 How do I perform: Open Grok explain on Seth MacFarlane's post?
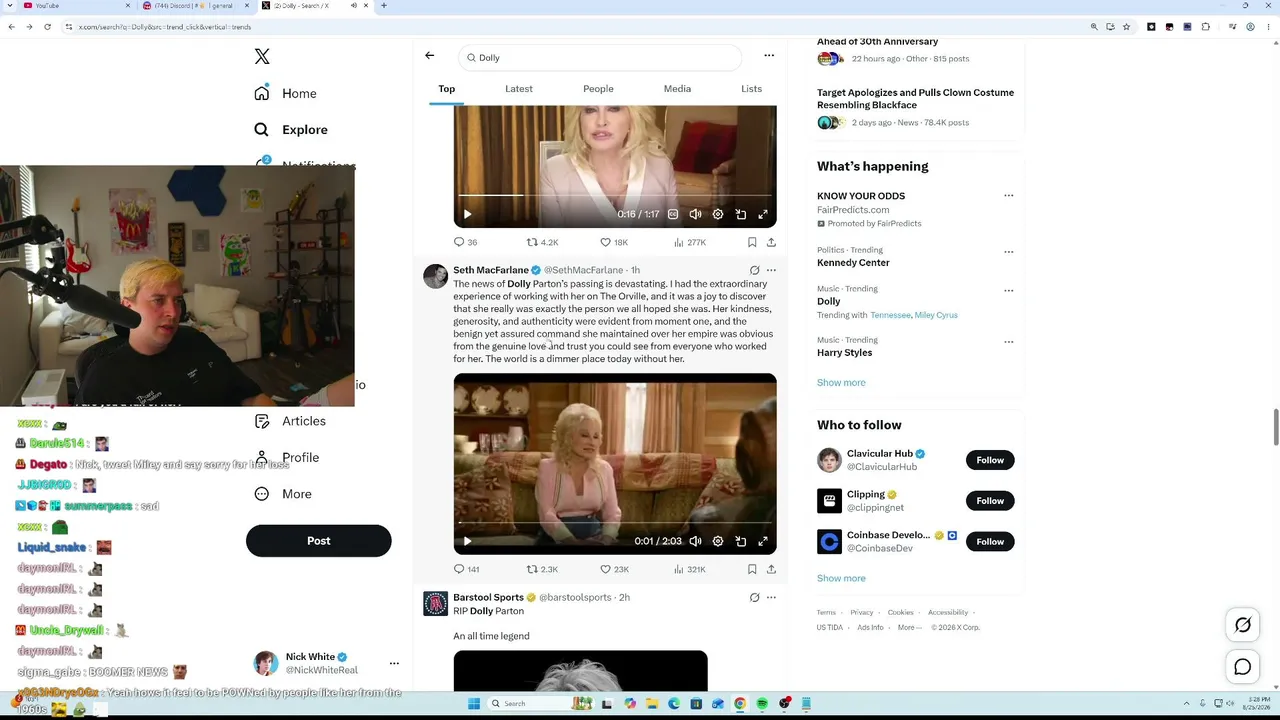(755, 270)
